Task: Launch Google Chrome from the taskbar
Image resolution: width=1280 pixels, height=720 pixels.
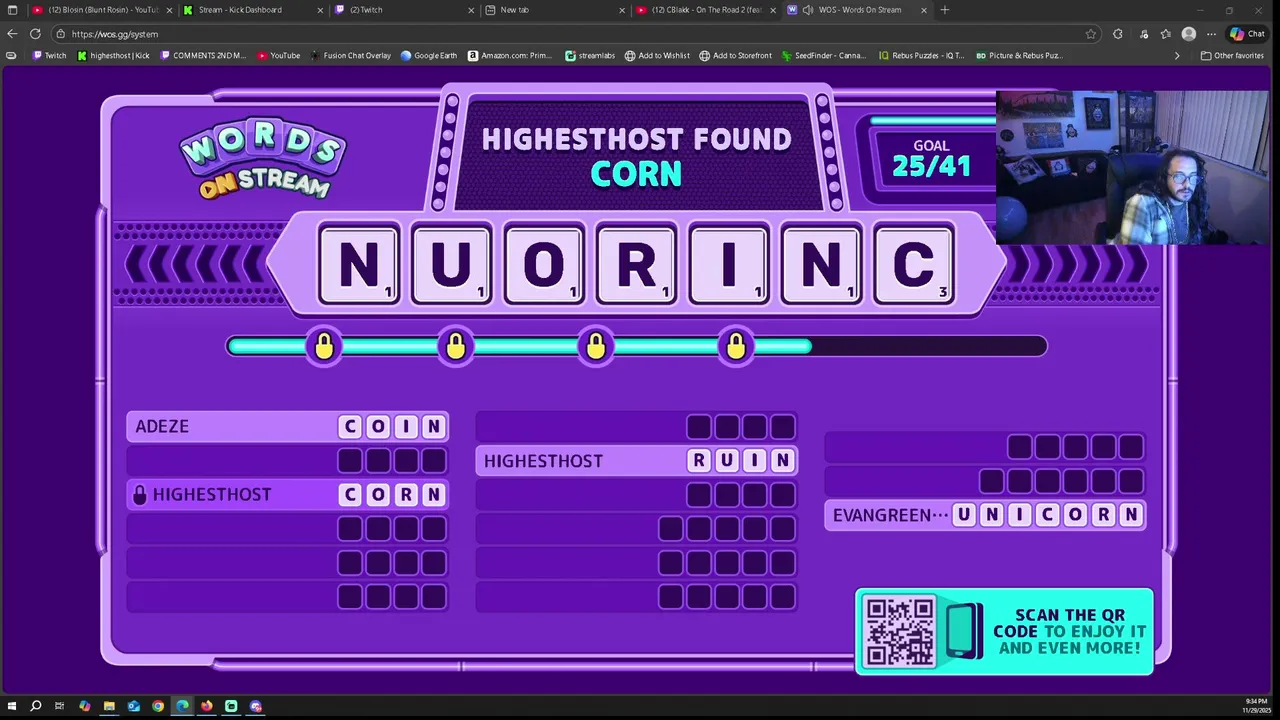Action: coord(158,706)
